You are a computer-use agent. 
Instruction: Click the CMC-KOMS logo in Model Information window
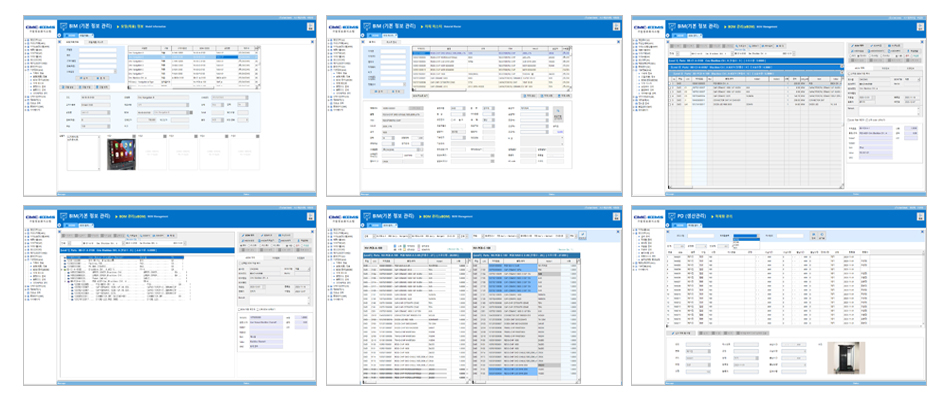(40, 26)
